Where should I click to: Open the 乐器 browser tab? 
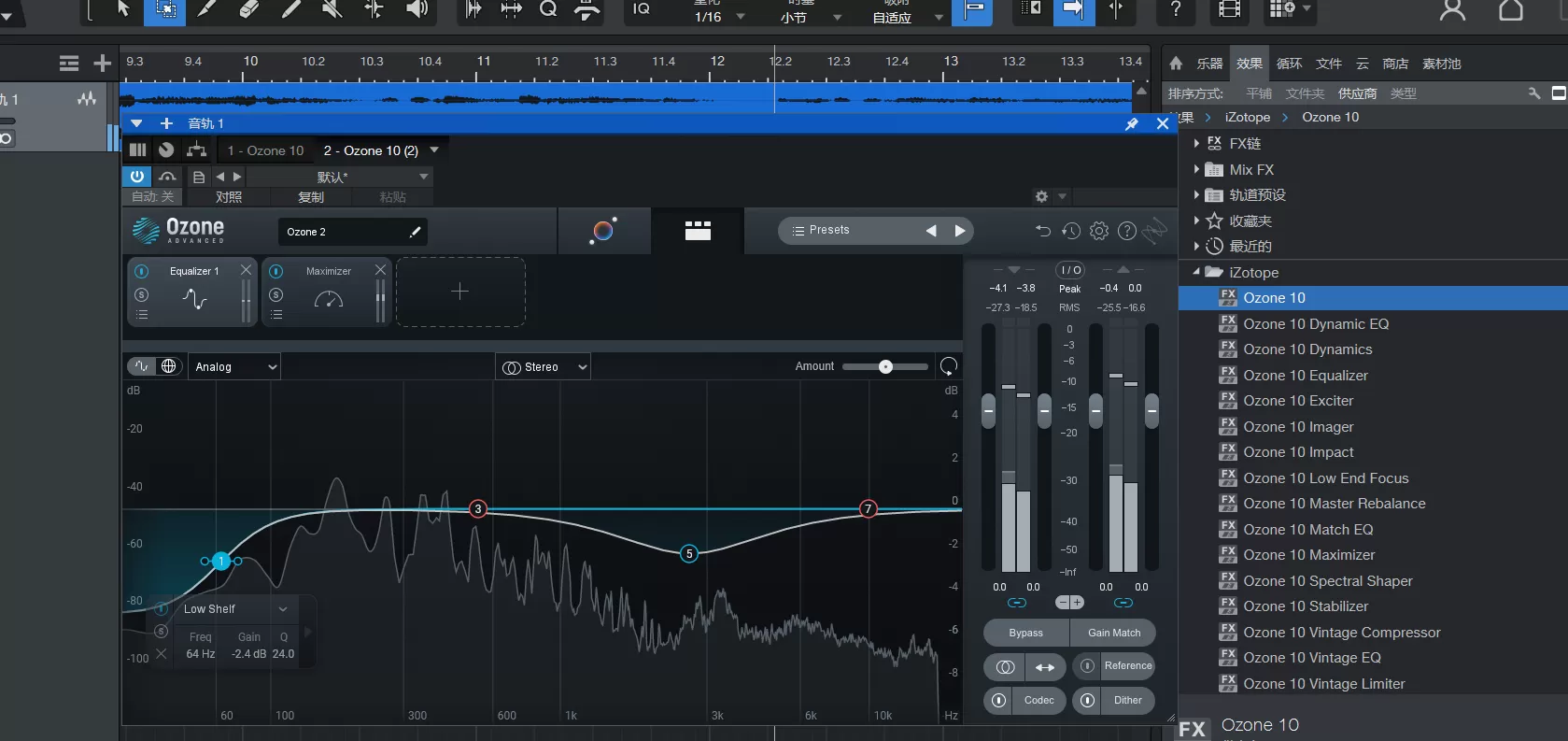click(1209, 64)
